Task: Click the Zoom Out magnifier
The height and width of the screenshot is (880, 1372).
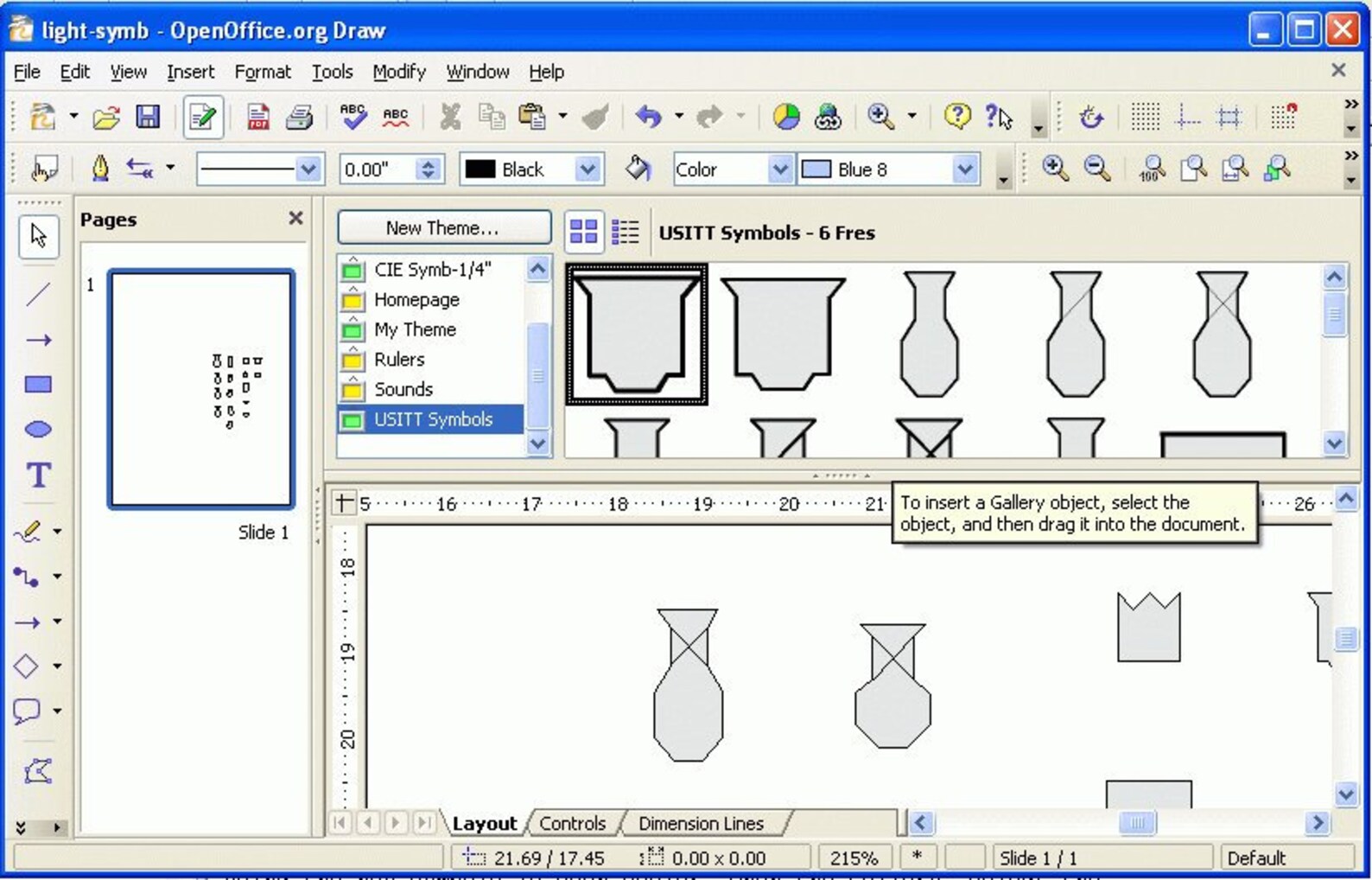Action: (x=1097, y=169)
